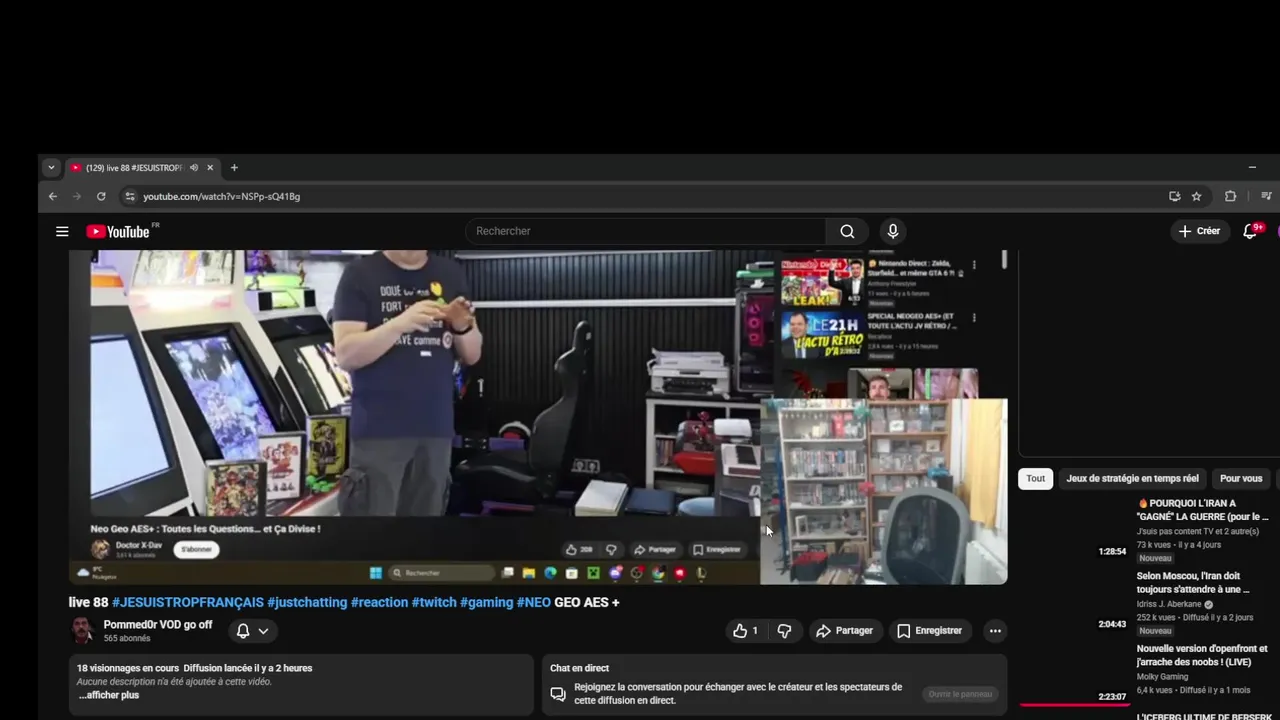Image resolution: width=1280 pixels, height=720 pixels.
Task: Open POURQUOI L'IRAN A GAGNÉ LA GUERRE video
Action: (x=1202, y=510)
